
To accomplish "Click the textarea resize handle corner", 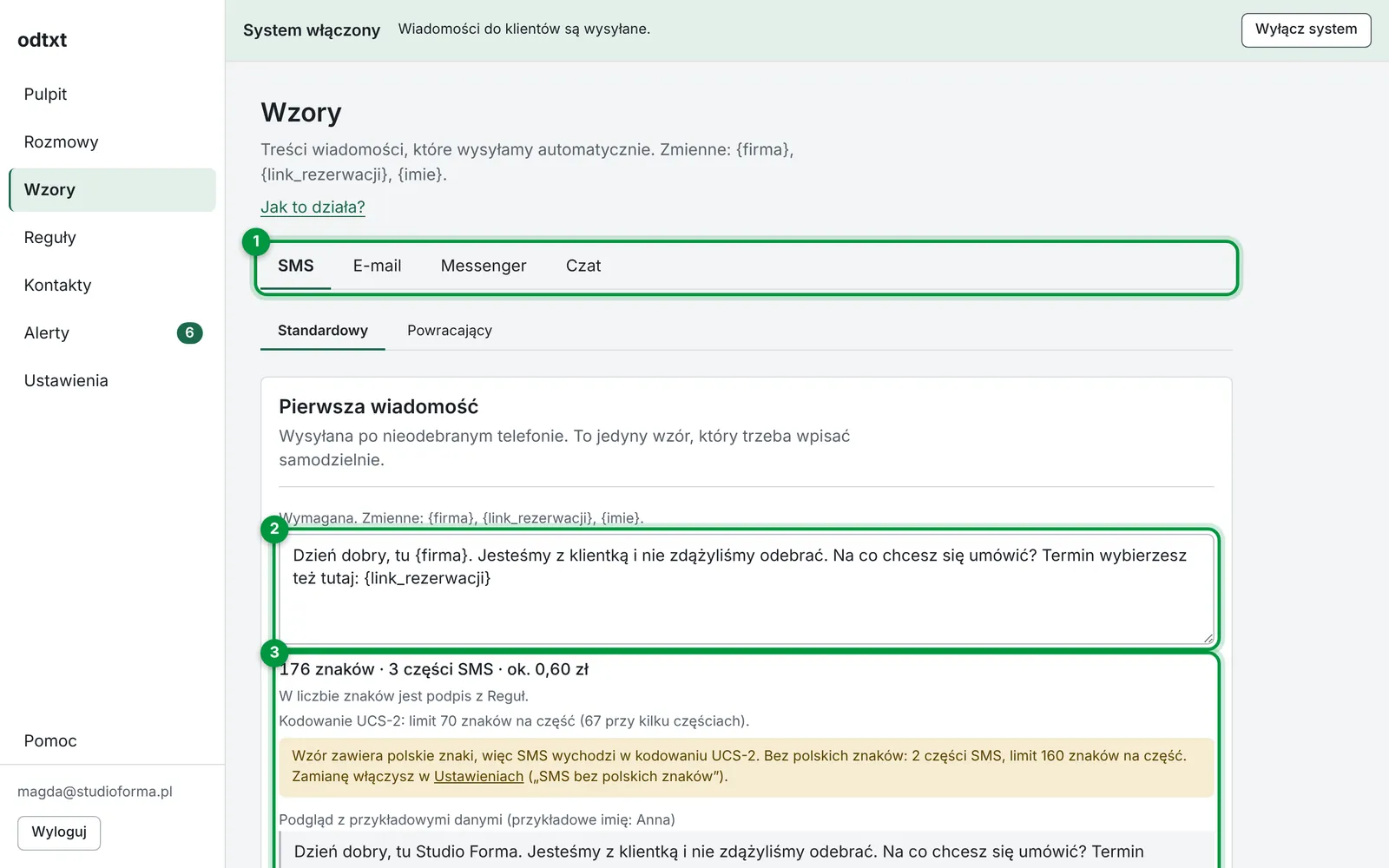I will [1208, 638].
